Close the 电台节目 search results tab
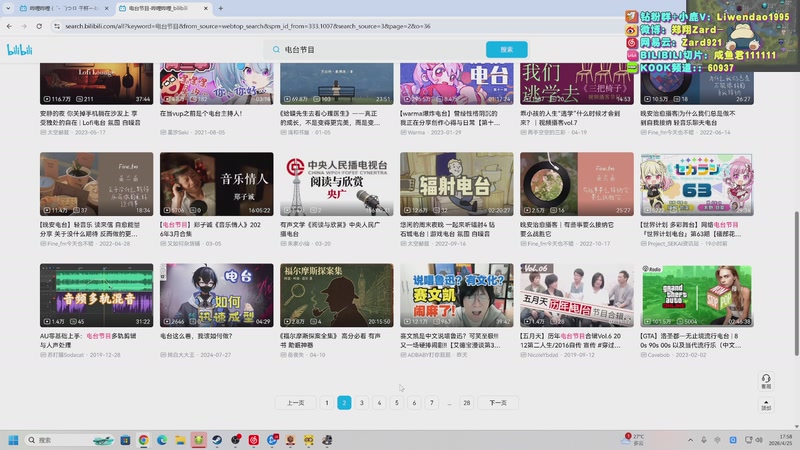 [x=206, y=8]
